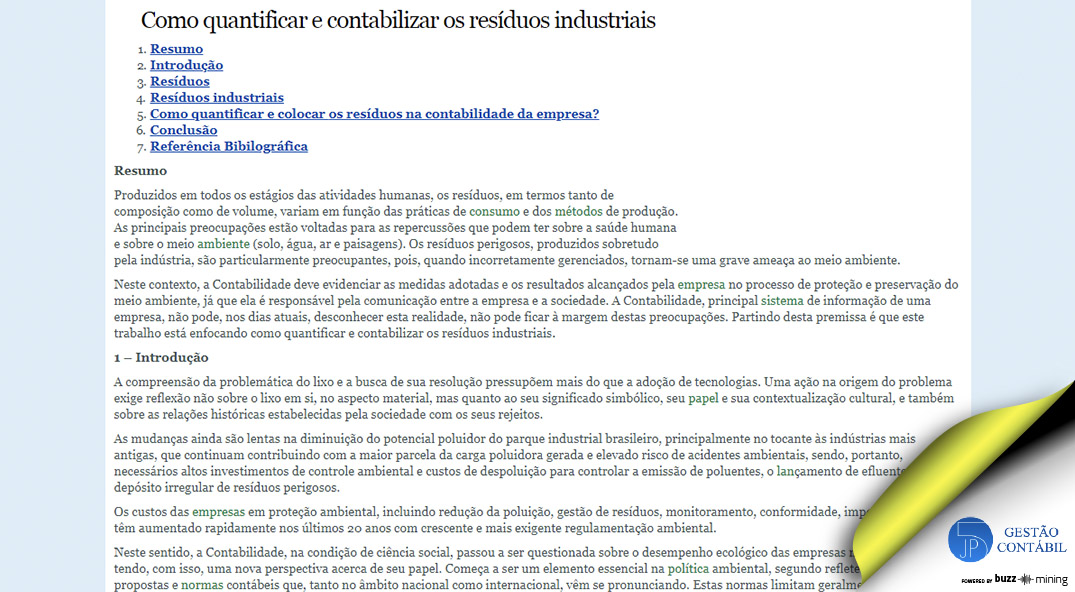Image resolution: width=1075 pixels, height=592 pixels.
Task: Open the Introdução table of contents link
Action: 186,65
